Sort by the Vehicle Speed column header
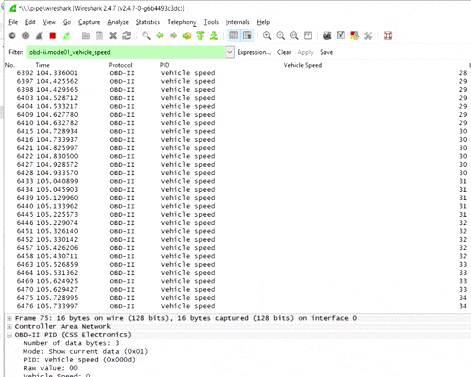The image size is (471, 377). [303, 65]
